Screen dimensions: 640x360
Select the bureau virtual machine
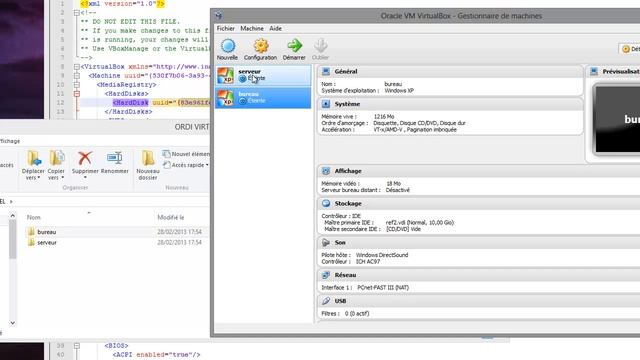(x=263, y=98)
